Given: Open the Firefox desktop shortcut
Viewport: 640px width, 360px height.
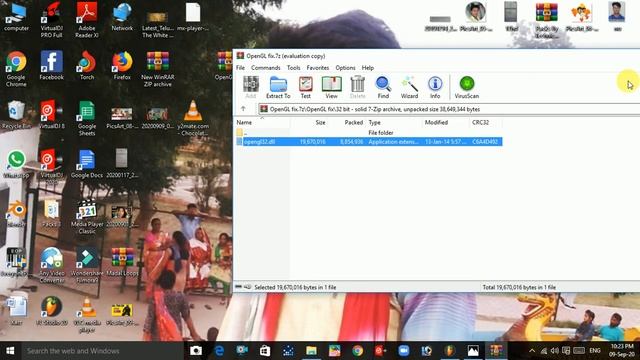Looking at the screenshot, I should tap(122, 65).
